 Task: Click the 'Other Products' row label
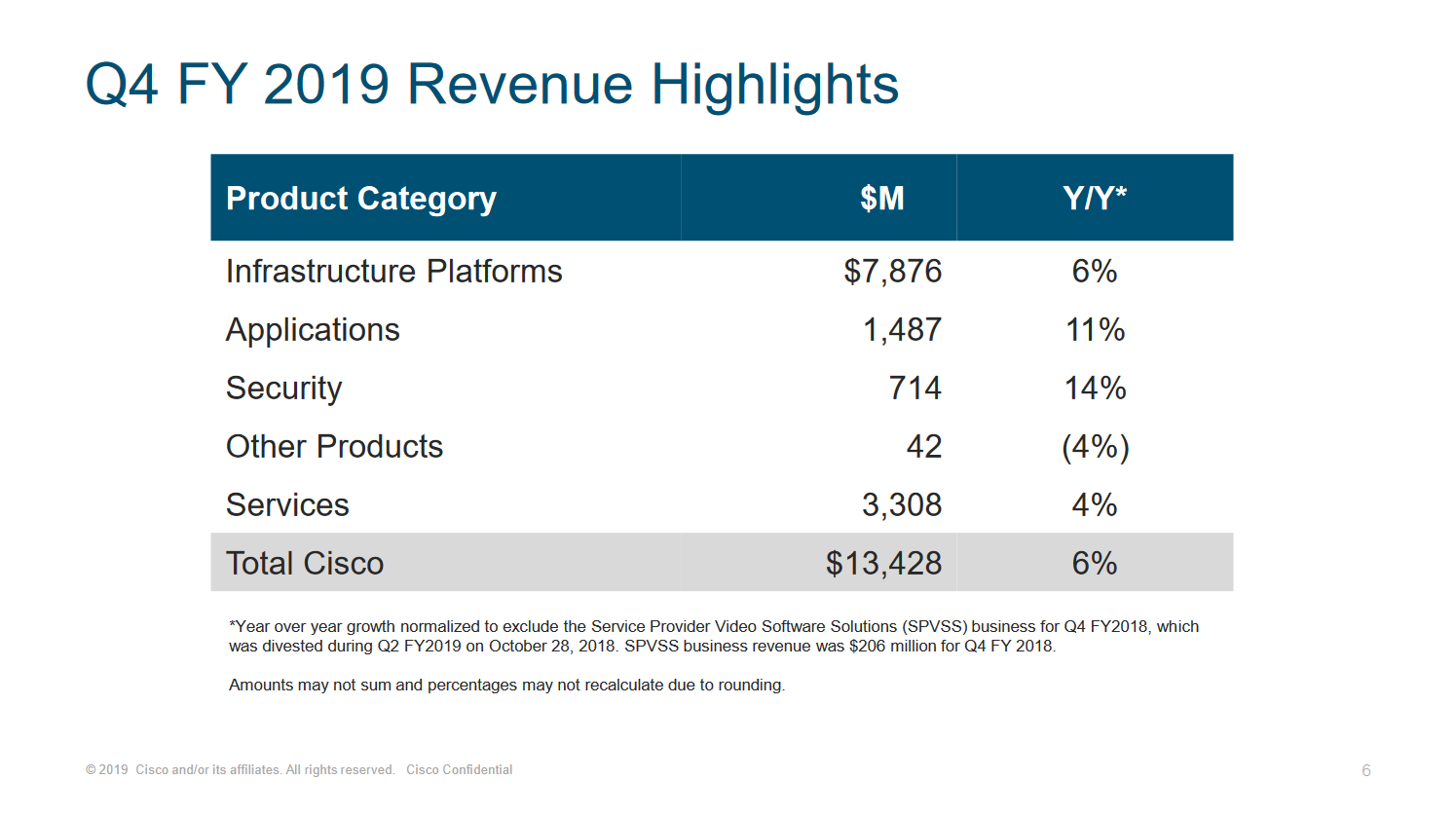[x=335, y=446]
